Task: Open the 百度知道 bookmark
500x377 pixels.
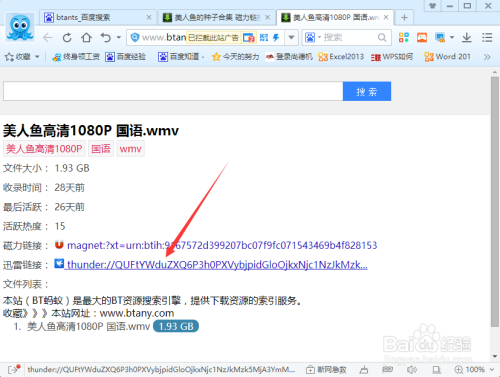Action: pyautogui.click(x=181, y=57)
